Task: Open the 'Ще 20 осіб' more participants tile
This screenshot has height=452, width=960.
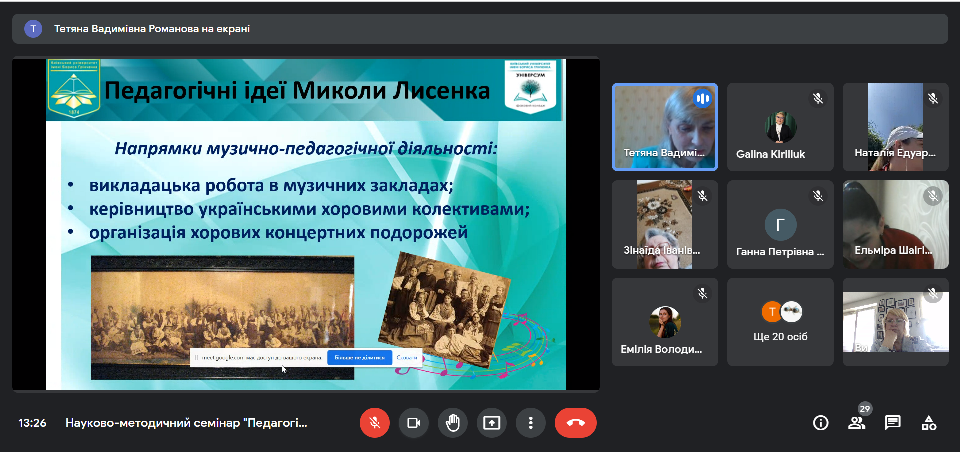Action: point(781,322)
